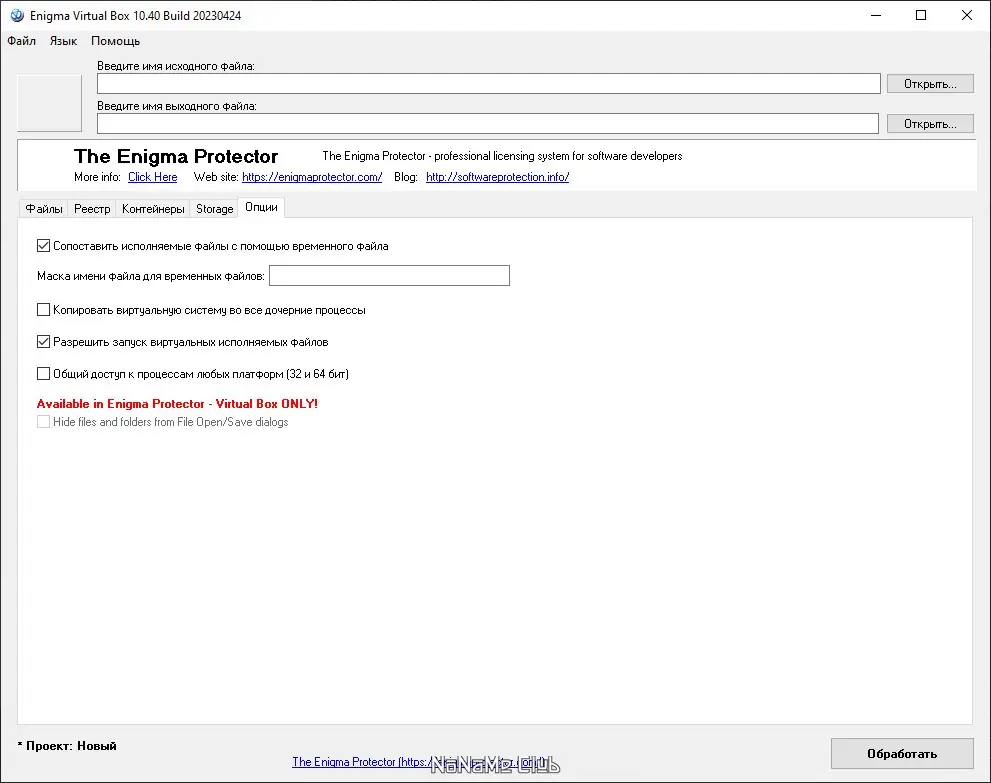Maximize the Enigma Virtual Box window
The width and height of the screenshot is (991, 783).
click(921, 15)
